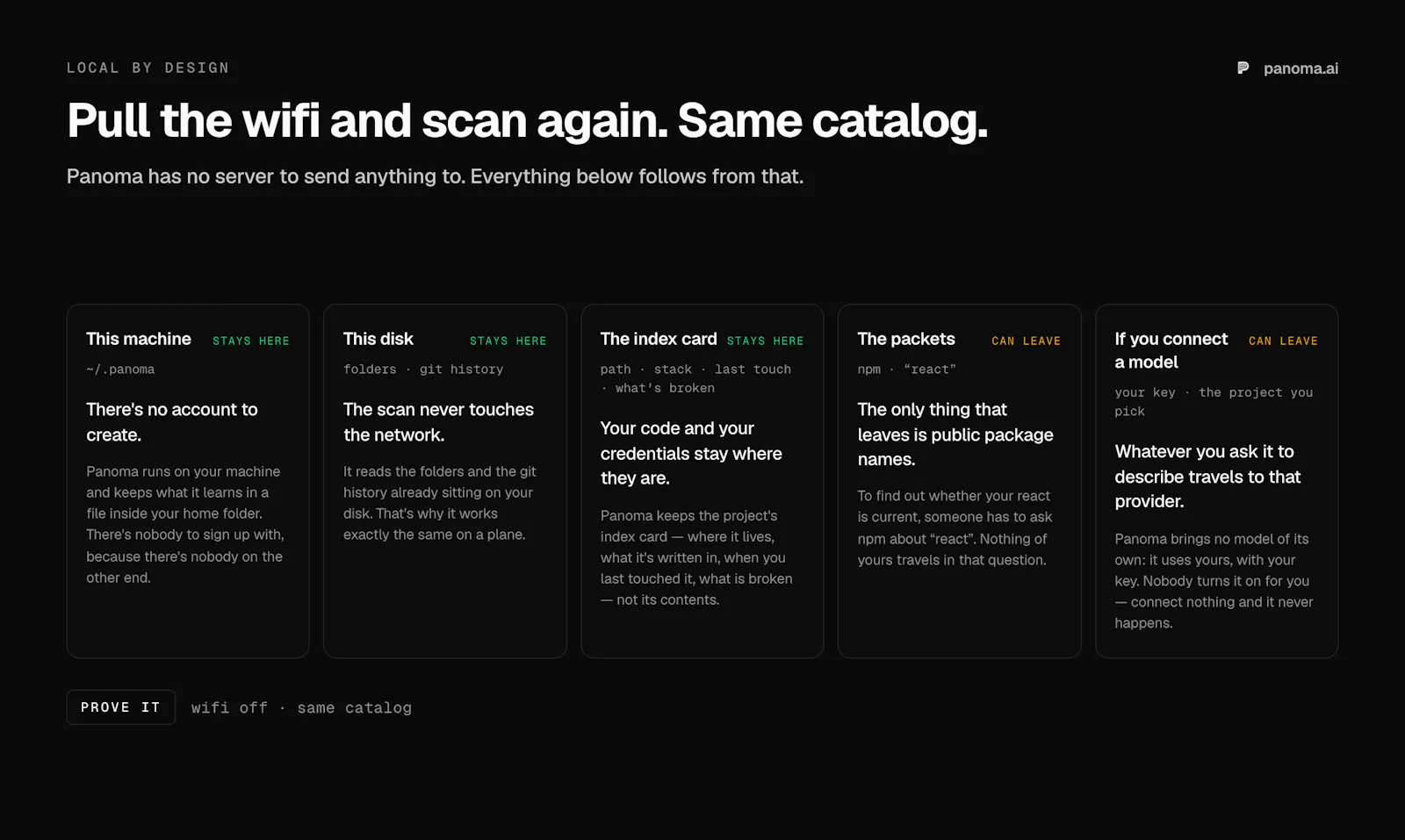Select 'The packets' card title
Screen dimensions: 1405x840
pos(906,339)
